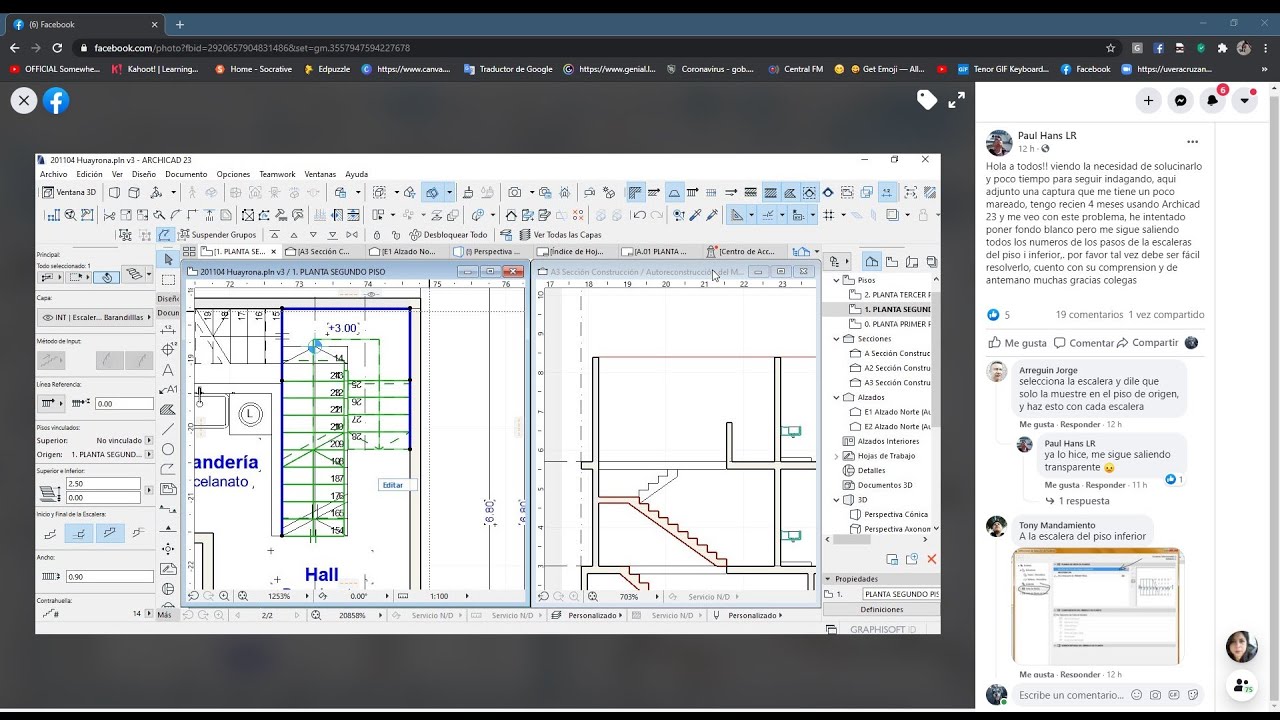Click the red delete X icon in navigator

point(931,559)
